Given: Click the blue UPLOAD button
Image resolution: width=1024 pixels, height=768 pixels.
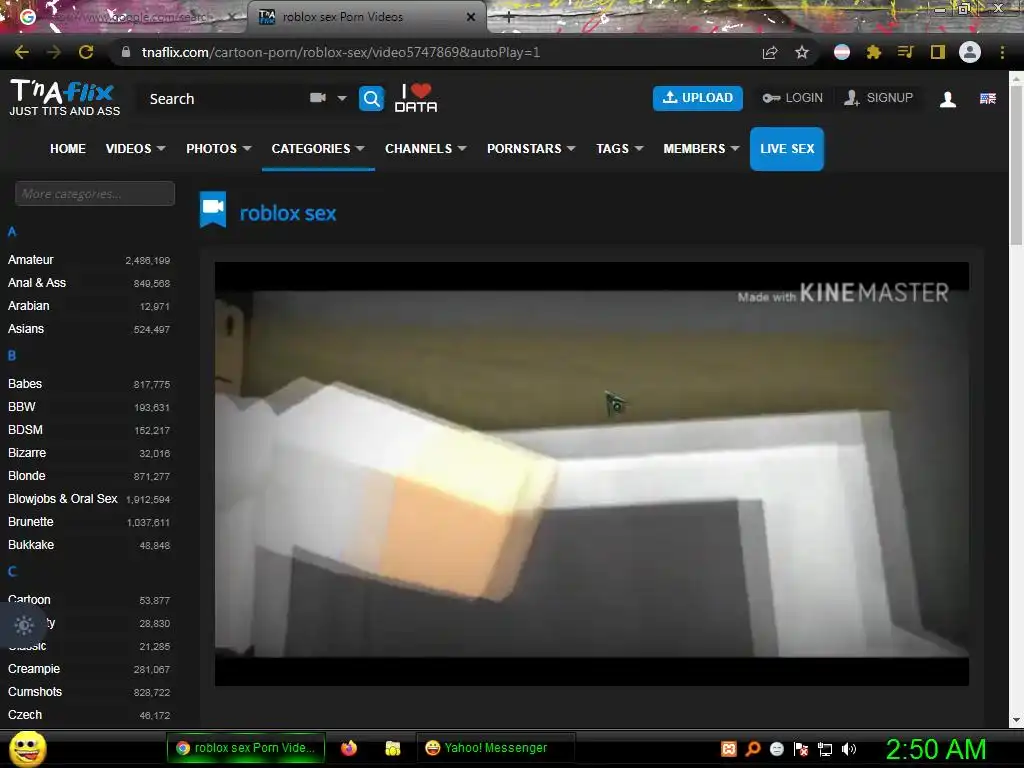Looking at the screenshot, I should (697, 98).
